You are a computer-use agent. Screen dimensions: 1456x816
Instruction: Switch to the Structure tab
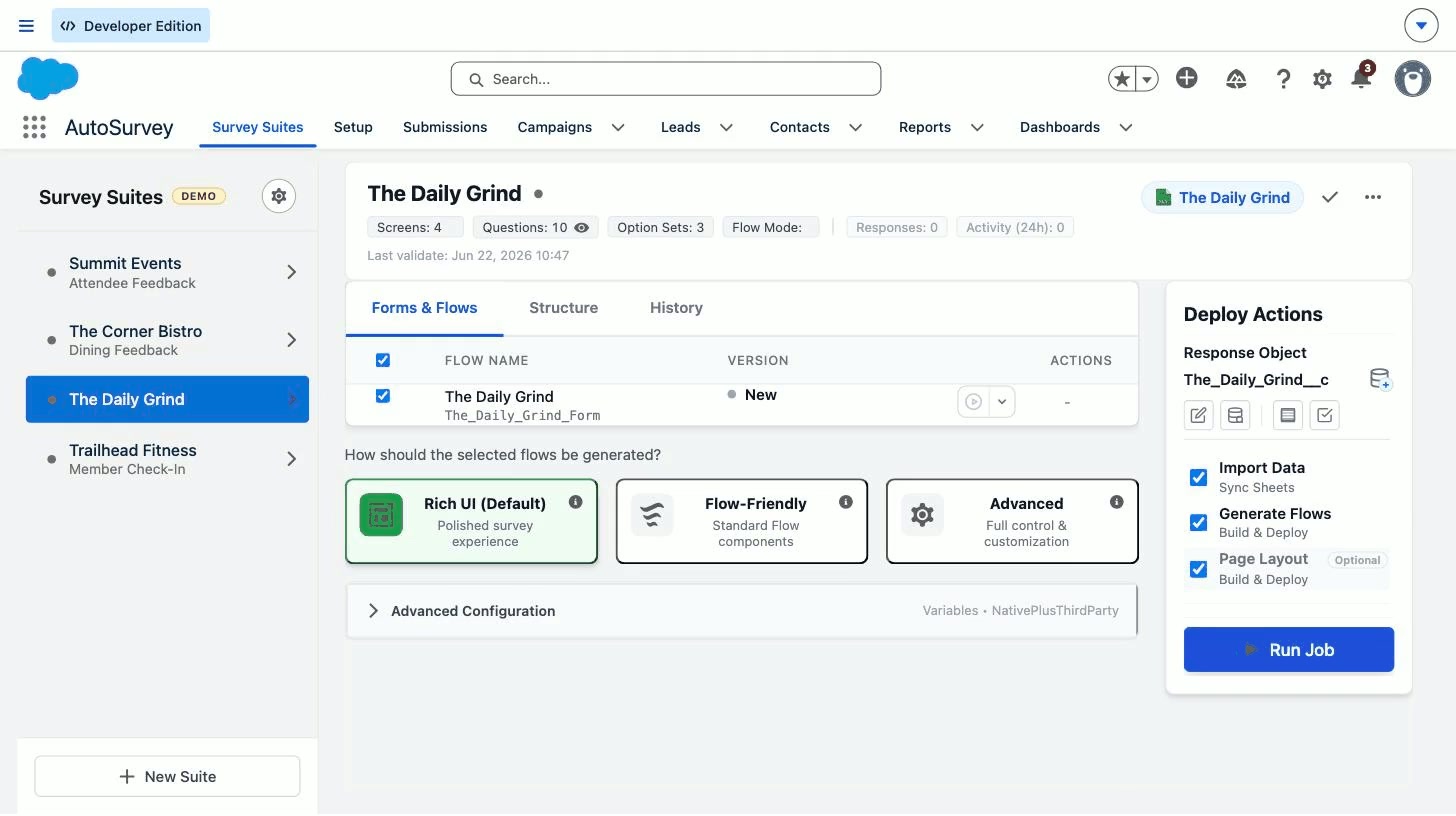(564, 308)
